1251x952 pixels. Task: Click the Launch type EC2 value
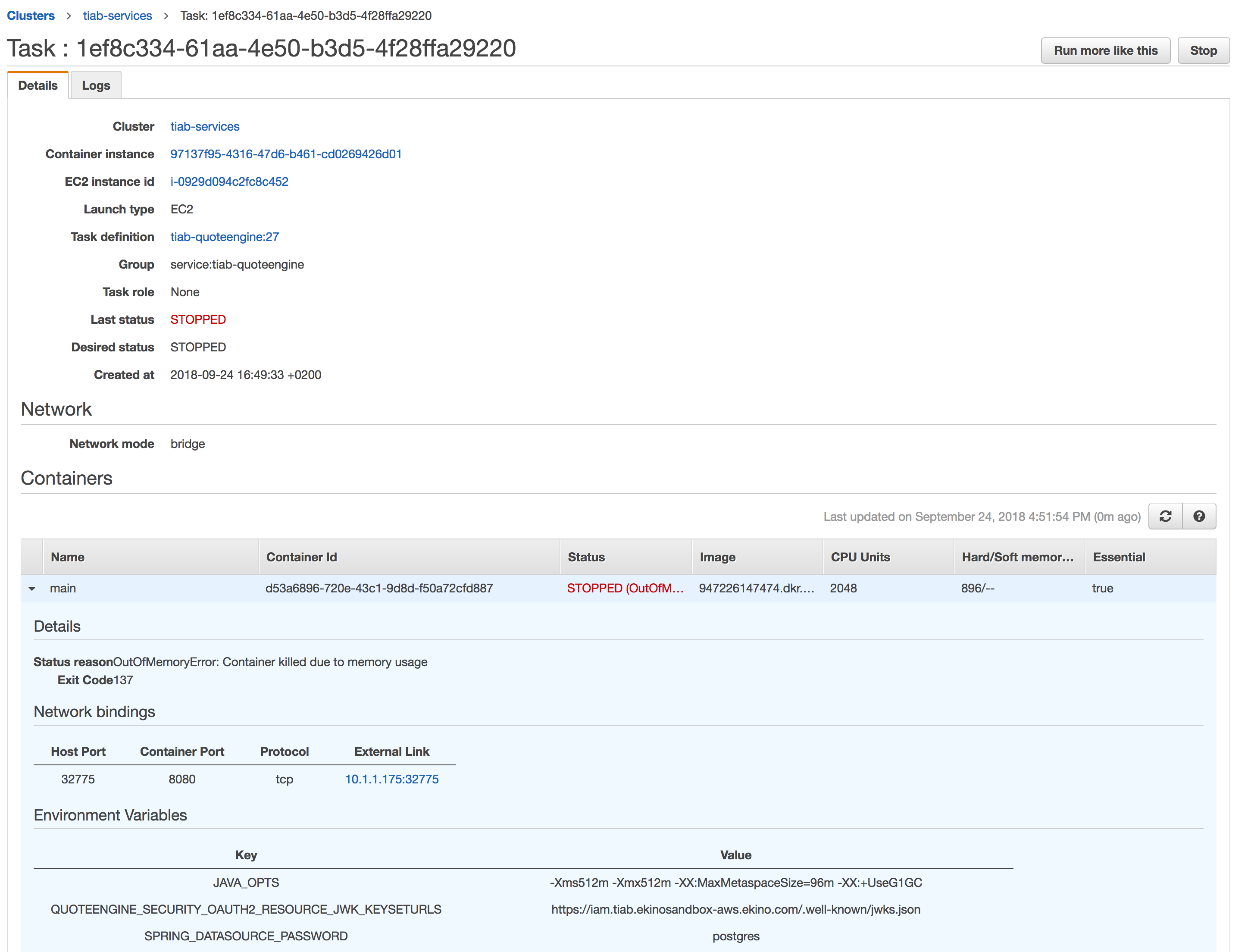click(182, 210)
